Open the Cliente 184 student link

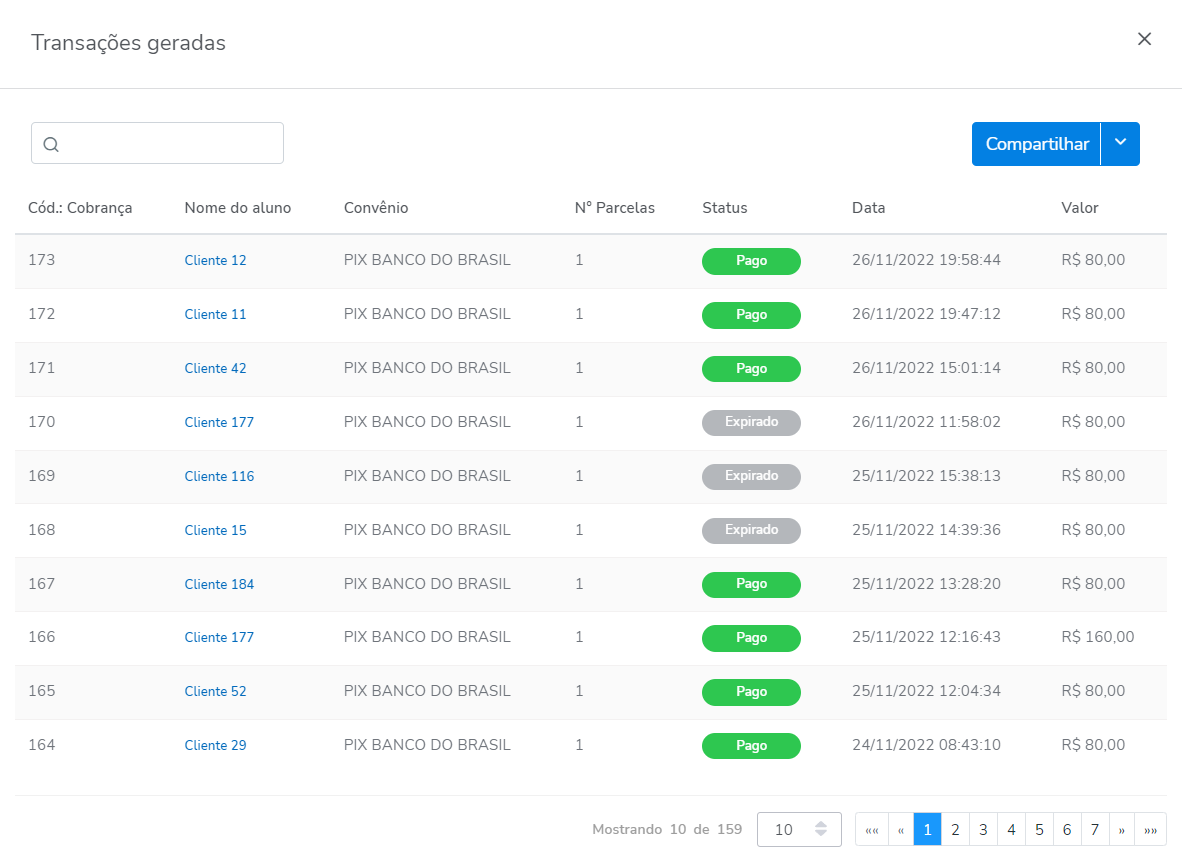219,584
